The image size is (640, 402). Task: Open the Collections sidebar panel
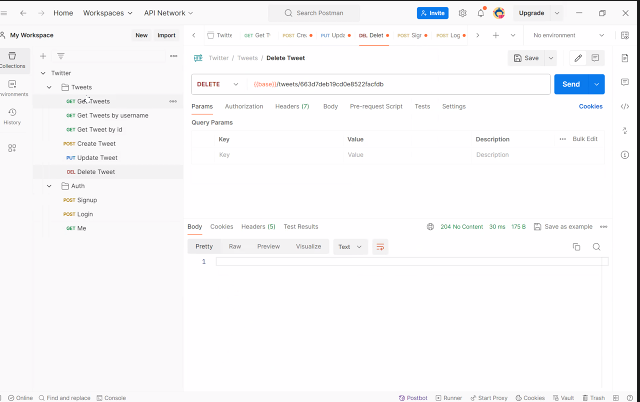pos(13,60)
